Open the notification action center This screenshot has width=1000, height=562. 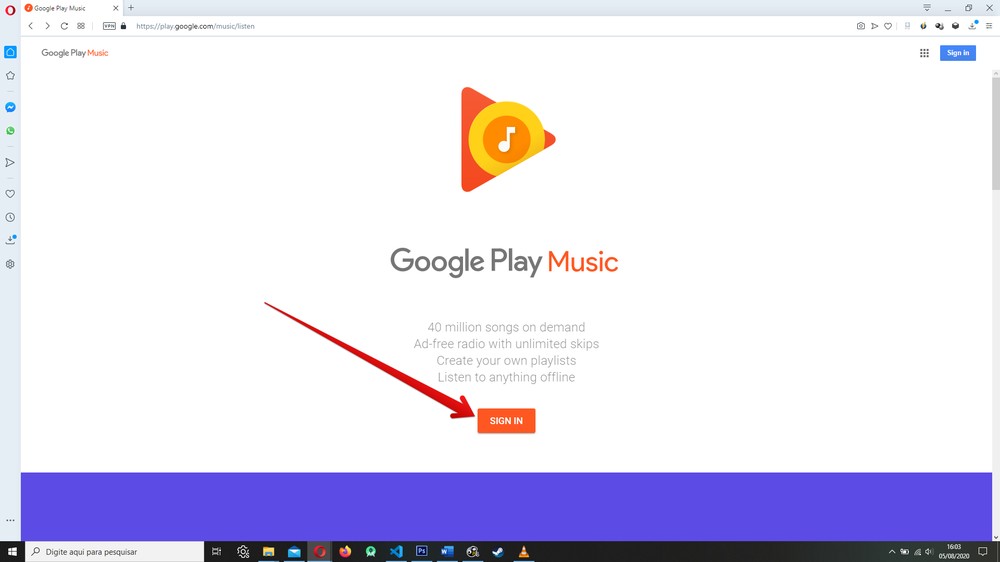coord(983,552)
